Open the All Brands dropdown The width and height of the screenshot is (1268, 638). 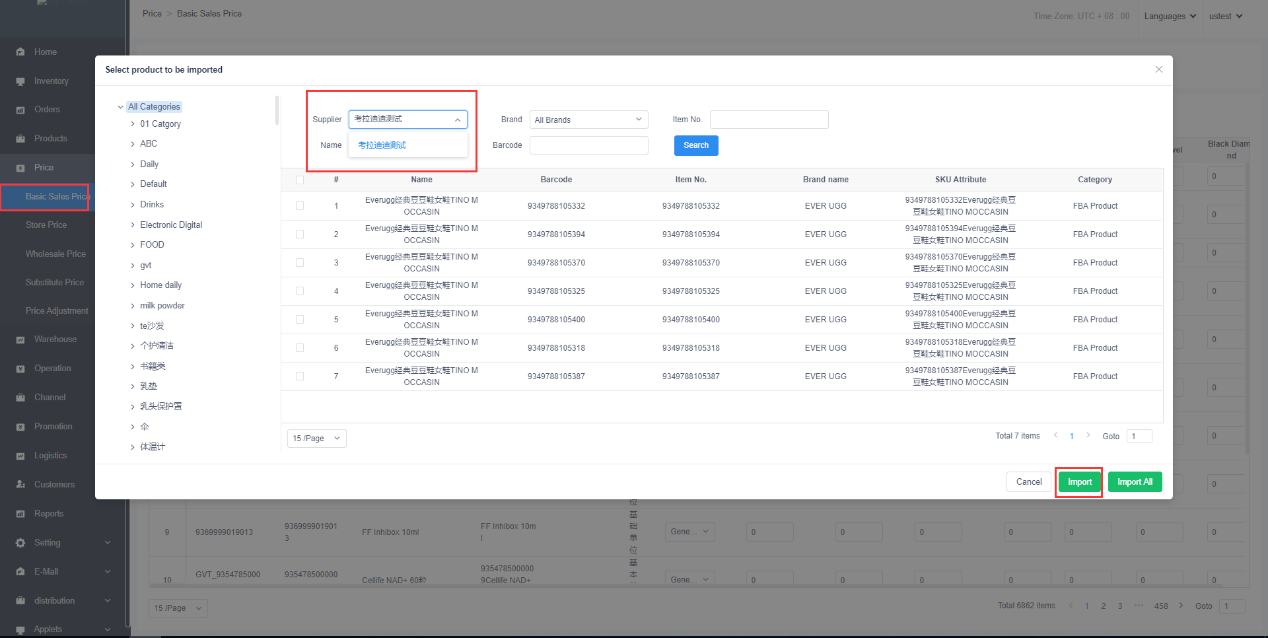(x=588, y=120)
